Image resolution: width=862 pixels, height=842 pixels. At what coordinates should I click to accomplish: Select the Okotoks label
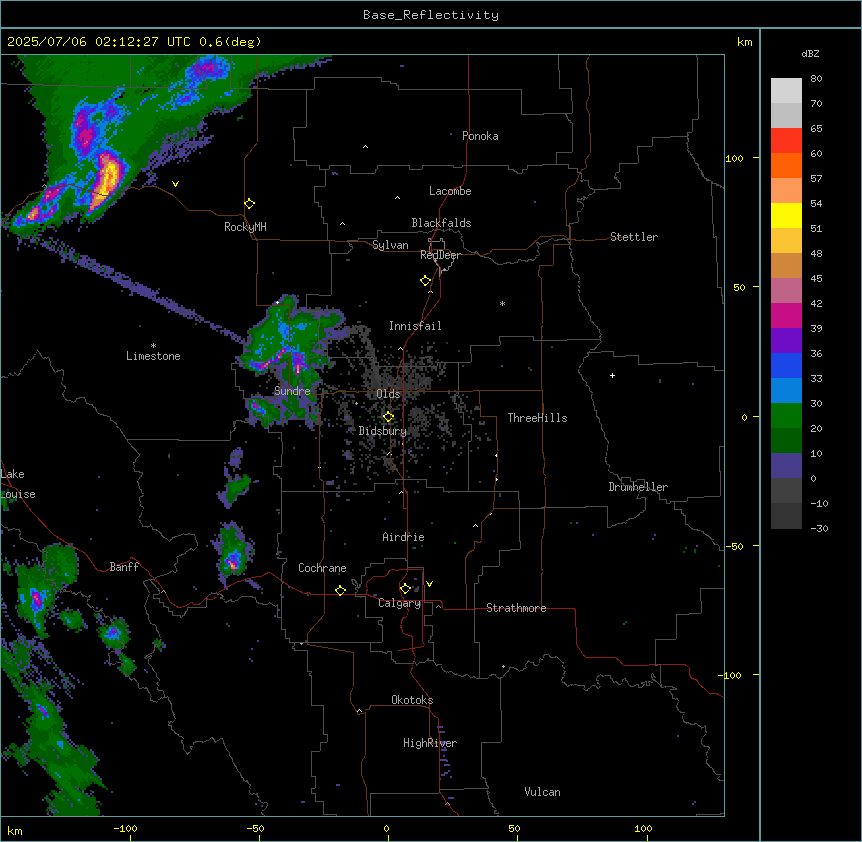tap(412, 700)
